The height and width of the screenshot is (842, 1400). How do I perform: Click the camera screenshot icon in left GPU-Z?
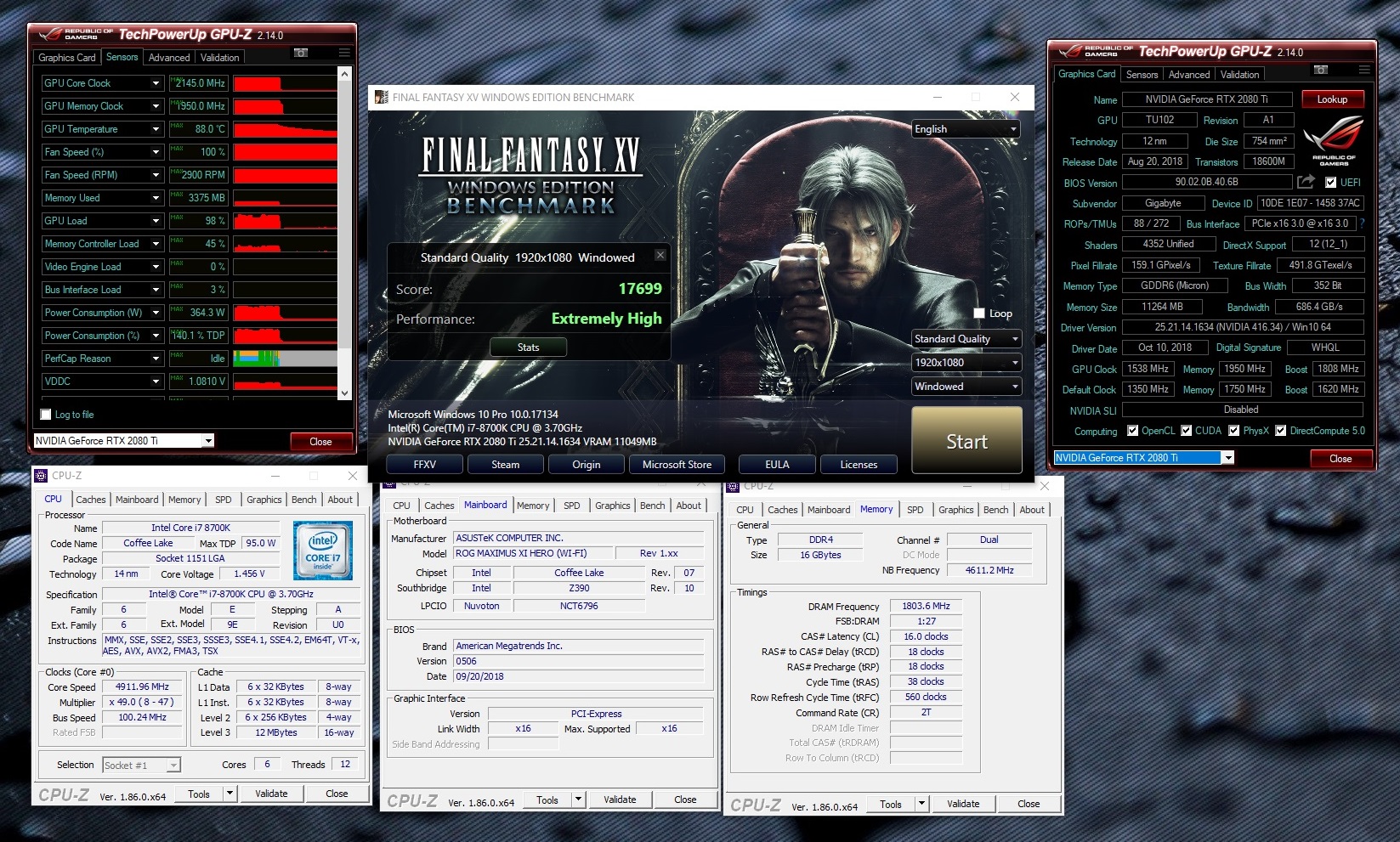pos(300,53)
